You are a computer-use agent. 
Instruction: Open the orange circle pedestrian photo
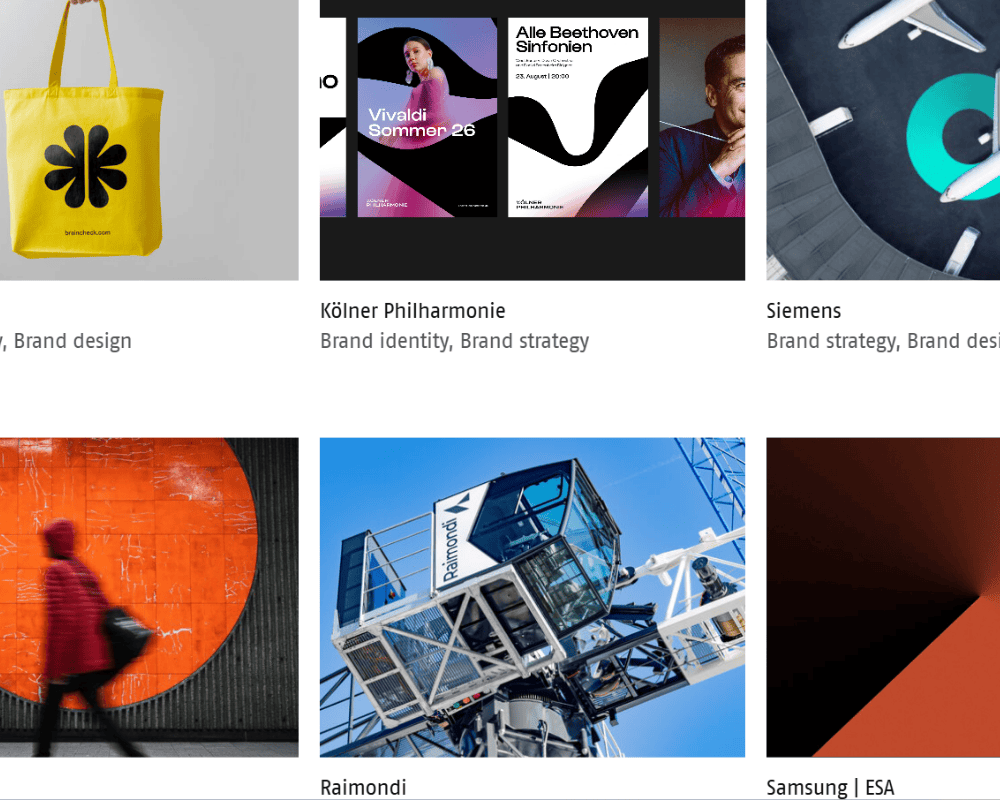click(x=149, y=597)
